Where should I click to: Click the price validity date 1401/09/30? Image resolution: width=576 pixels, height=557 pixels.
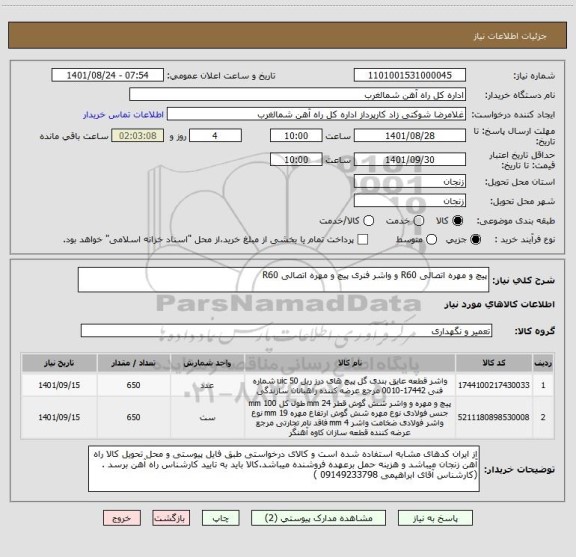(x=410, y=159)
